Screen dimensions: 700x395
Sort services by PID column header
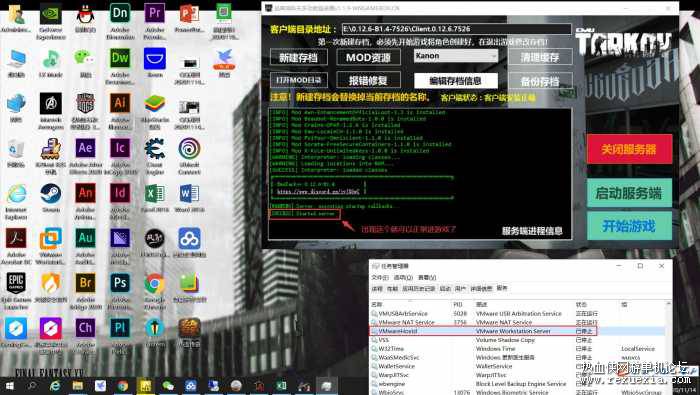pyautogui.click(x=458, y=304)
